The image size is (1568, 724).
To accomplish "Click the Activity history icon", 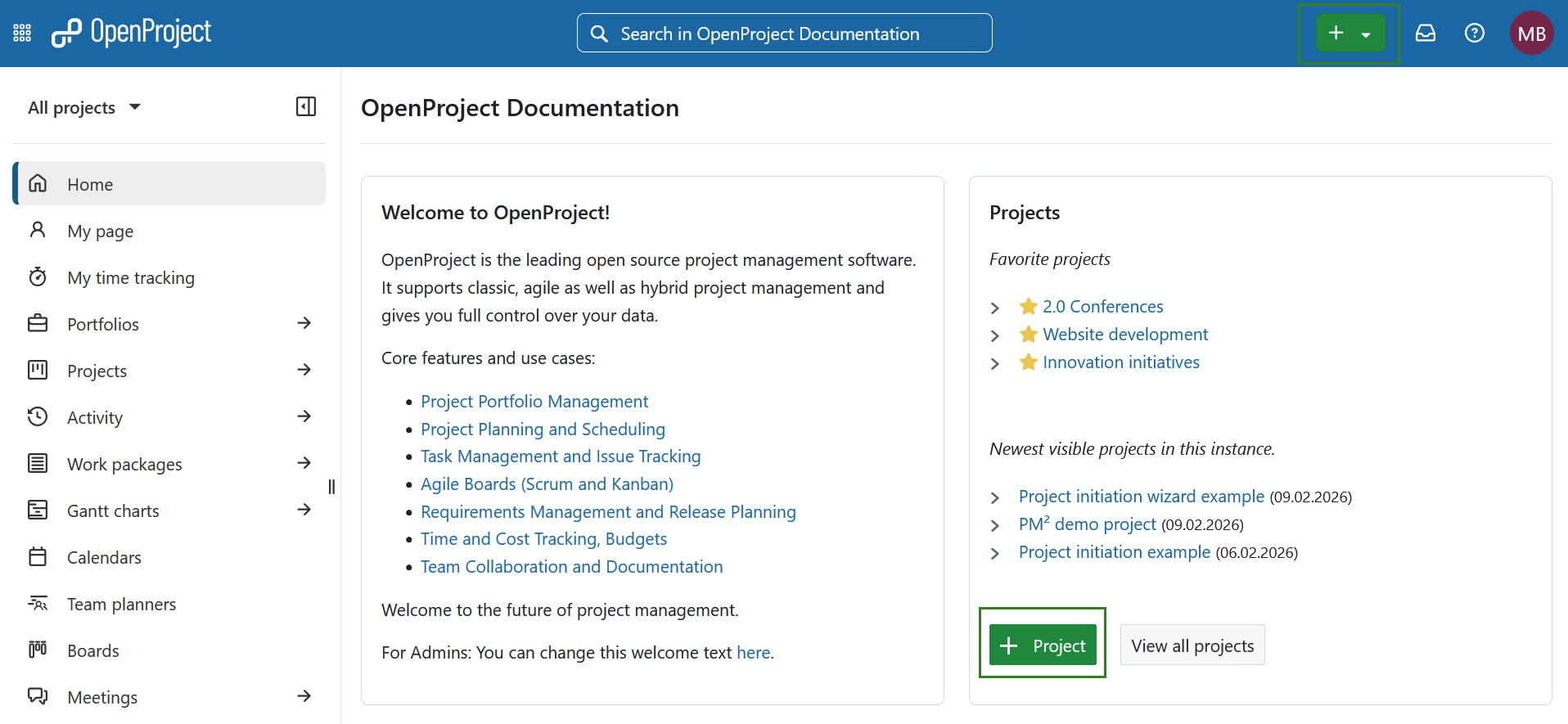I will pyautogui.click(x=38, y=416).
